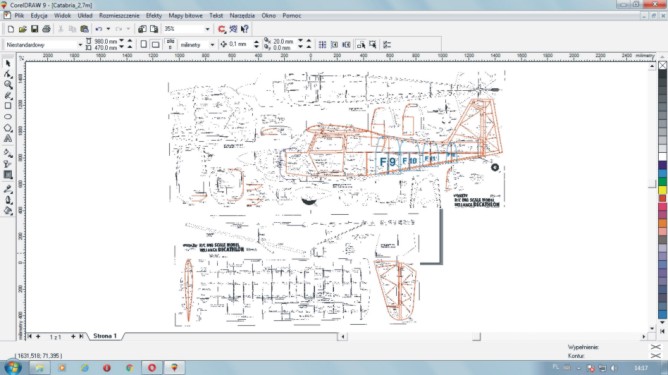Click the Windows Start button
The height and width of the screenshot is (375, 668).
click(13, 367)
